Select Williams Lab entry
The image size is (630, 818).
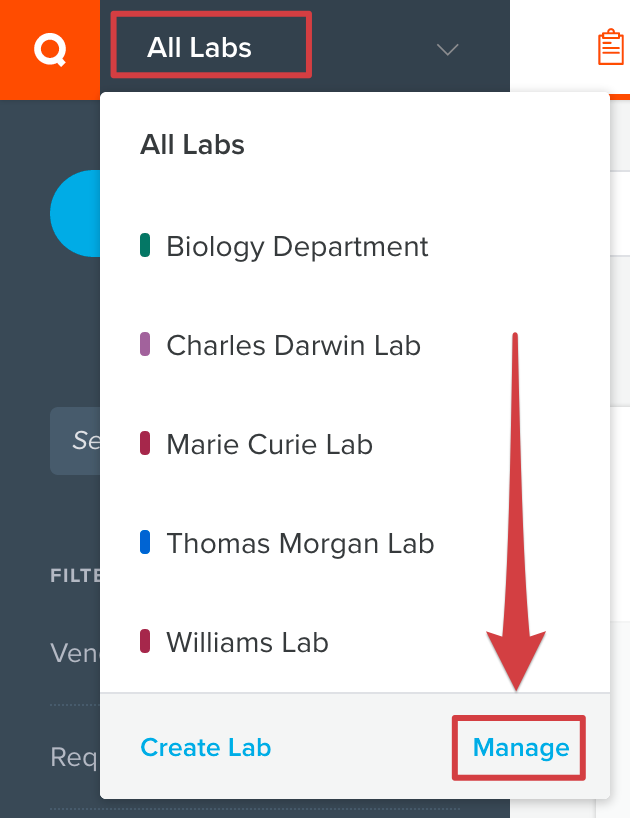pos(248,642)
